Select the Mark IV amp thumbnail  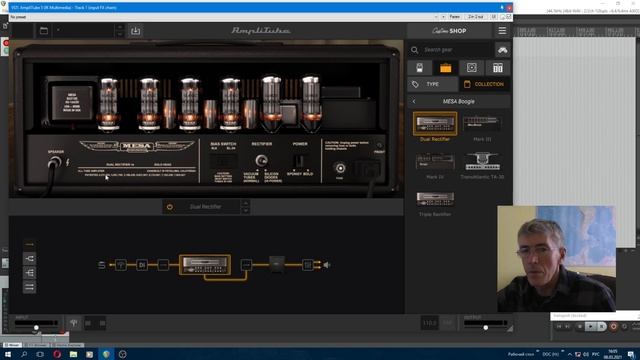tap(435, 161)
